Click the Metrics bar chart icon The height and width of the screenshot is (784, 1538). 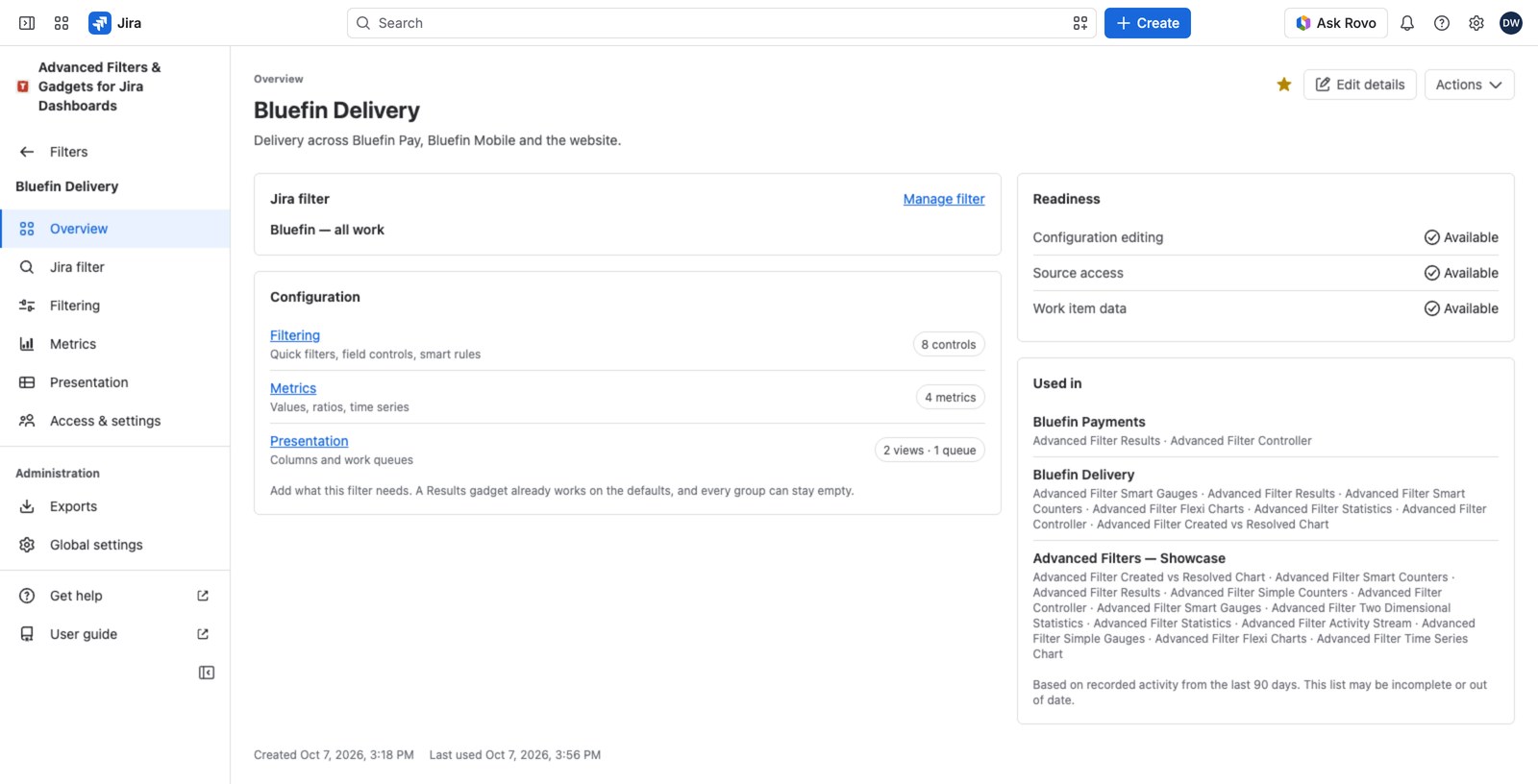27,344
